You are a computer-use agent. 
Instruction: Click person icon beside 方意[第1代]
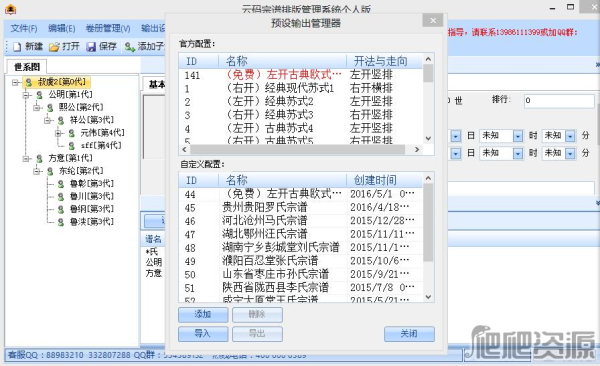(x=39, y=158)
